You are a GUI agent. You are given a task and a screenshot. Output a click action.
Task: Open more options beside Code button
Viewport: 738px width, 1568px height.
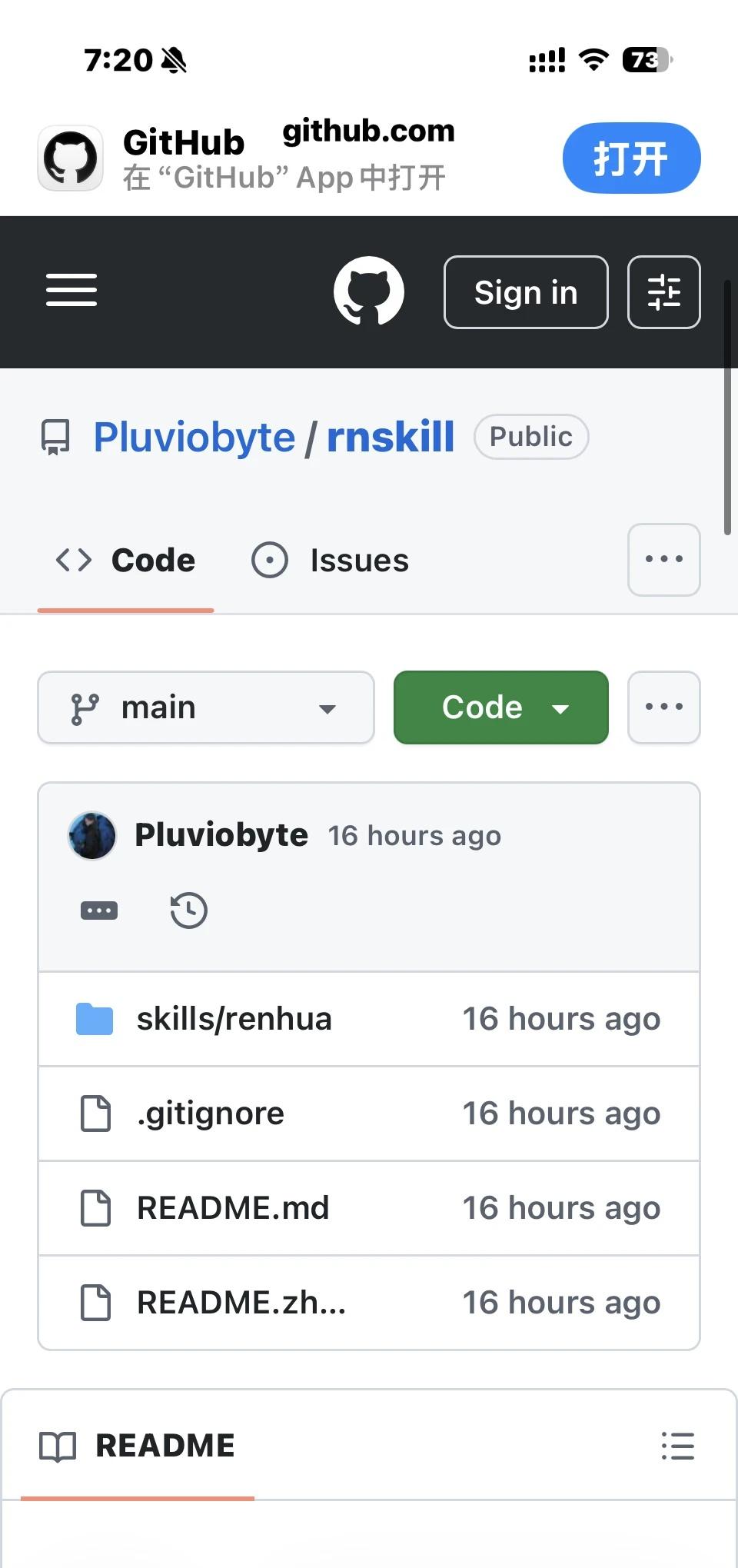(x=664, y=707)
